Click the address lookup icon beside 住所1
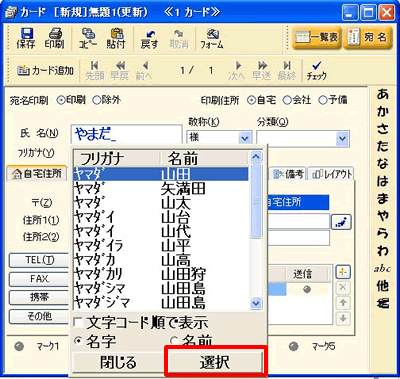The height and width of the screenshot is (379, 400). 341,222
